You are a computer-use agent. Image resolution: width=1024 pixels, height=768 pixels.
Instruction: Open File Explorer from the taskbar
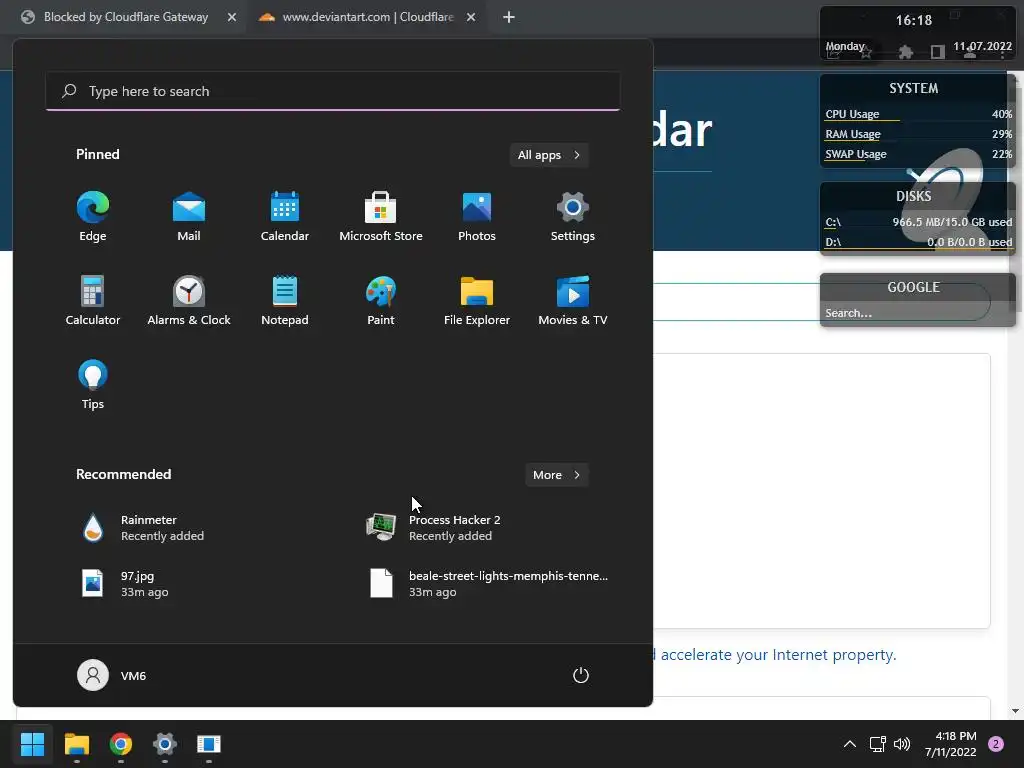[x=77, y=744]
